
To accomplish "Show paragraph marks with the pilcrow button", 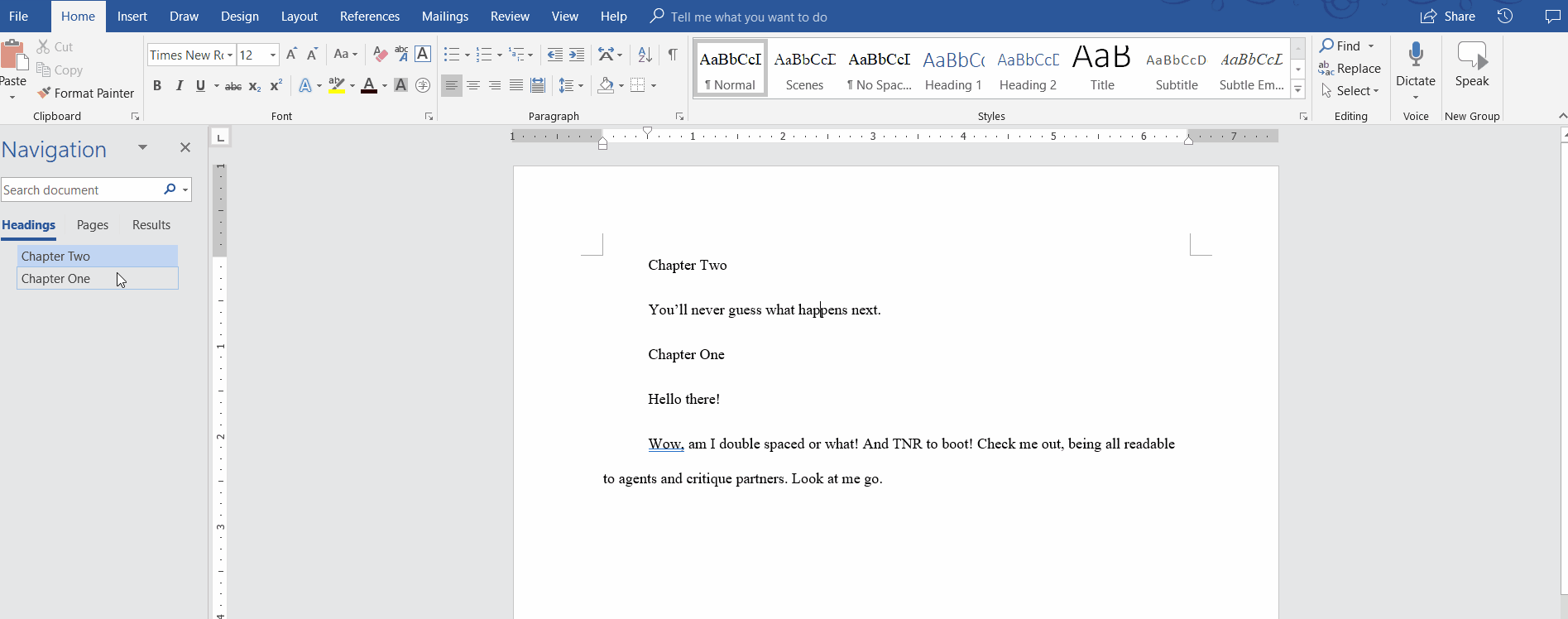I will pos(673,55).
